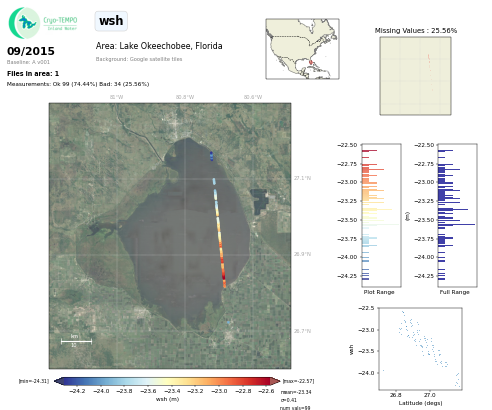This screenshot has width=492, height=410.
Task: Click the wsh parameter badge
Action: click(111, 21)
